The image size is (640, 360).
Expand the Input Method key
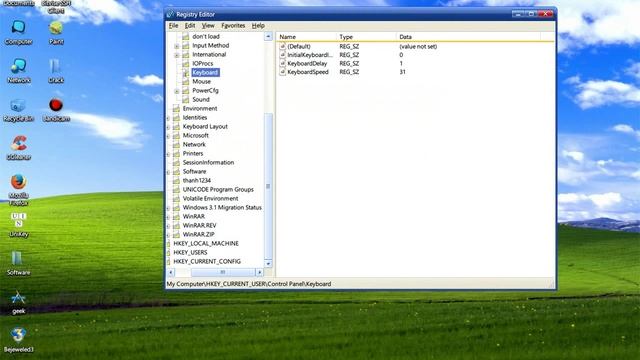[177, 46]
